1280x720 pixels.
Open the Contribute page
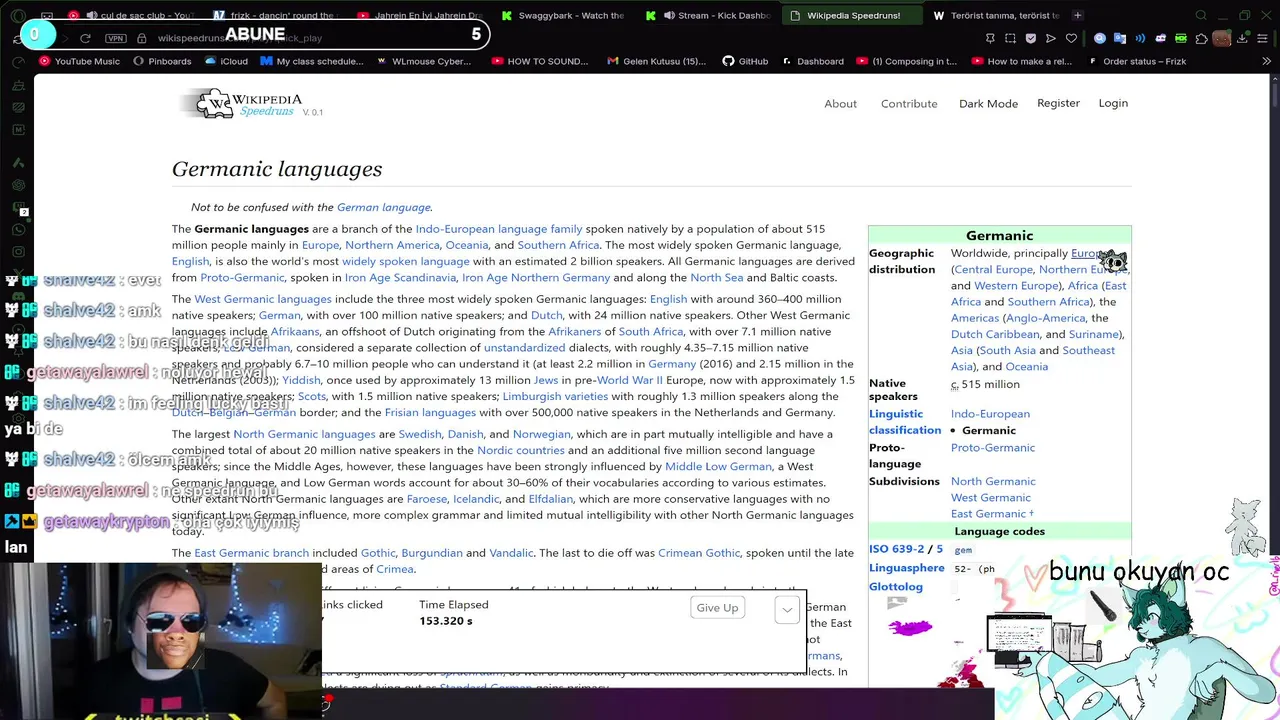coord(909,103)
